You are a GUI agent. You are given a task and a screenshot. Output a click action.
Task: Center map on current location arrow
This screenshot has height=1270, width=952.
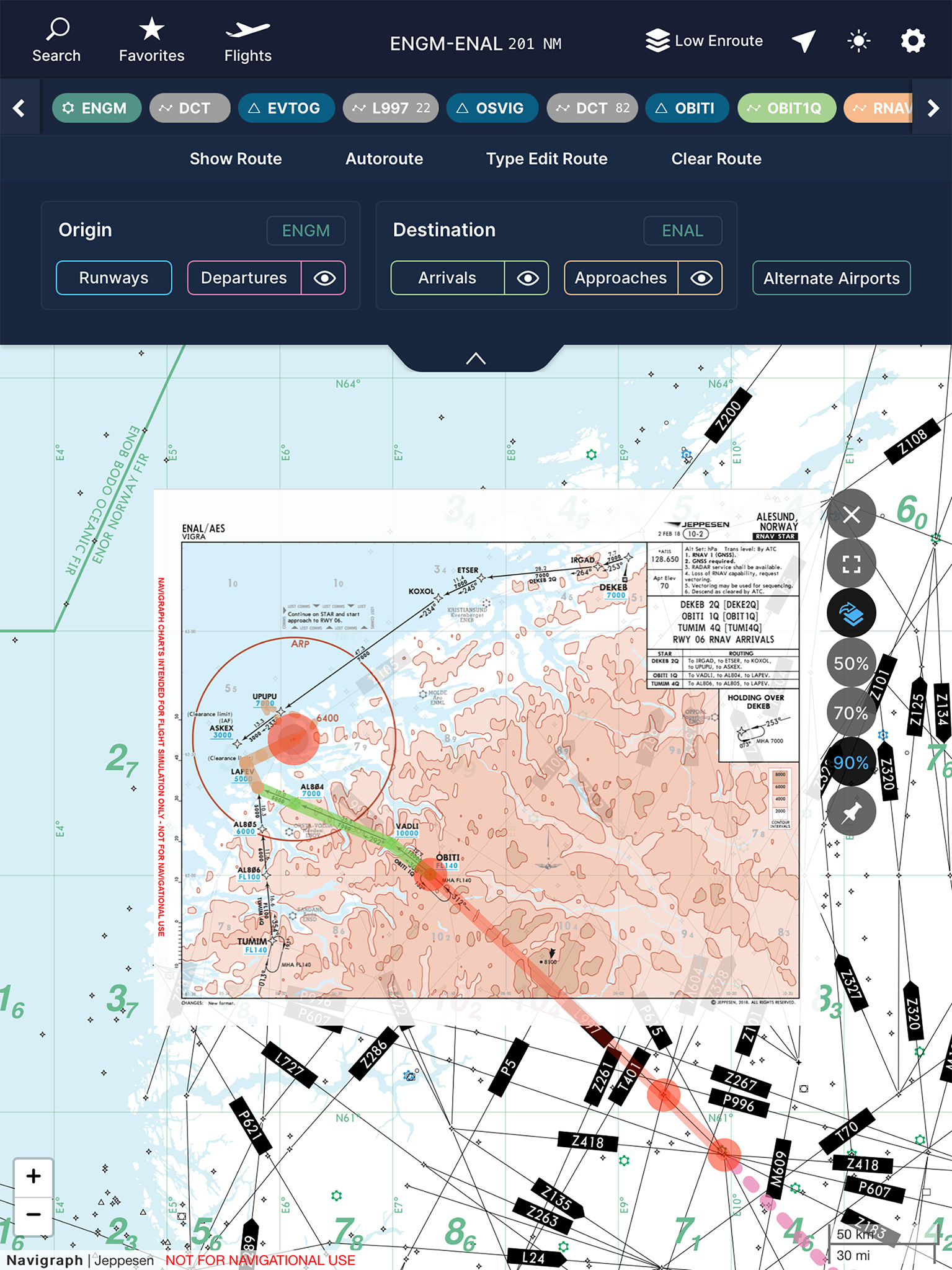coord(803,42)
